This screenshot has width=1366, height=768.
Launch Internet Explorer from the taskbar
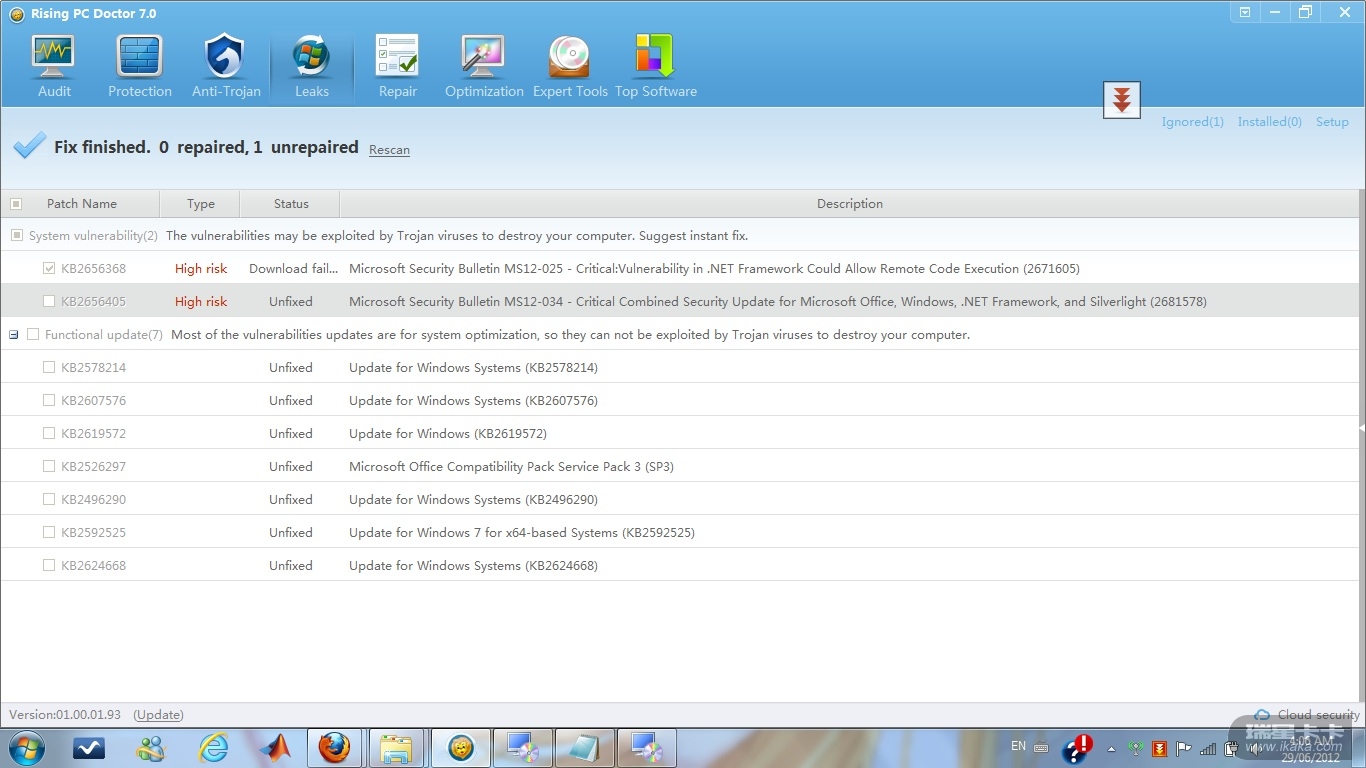pyautogui.click(x=213, y=748)
